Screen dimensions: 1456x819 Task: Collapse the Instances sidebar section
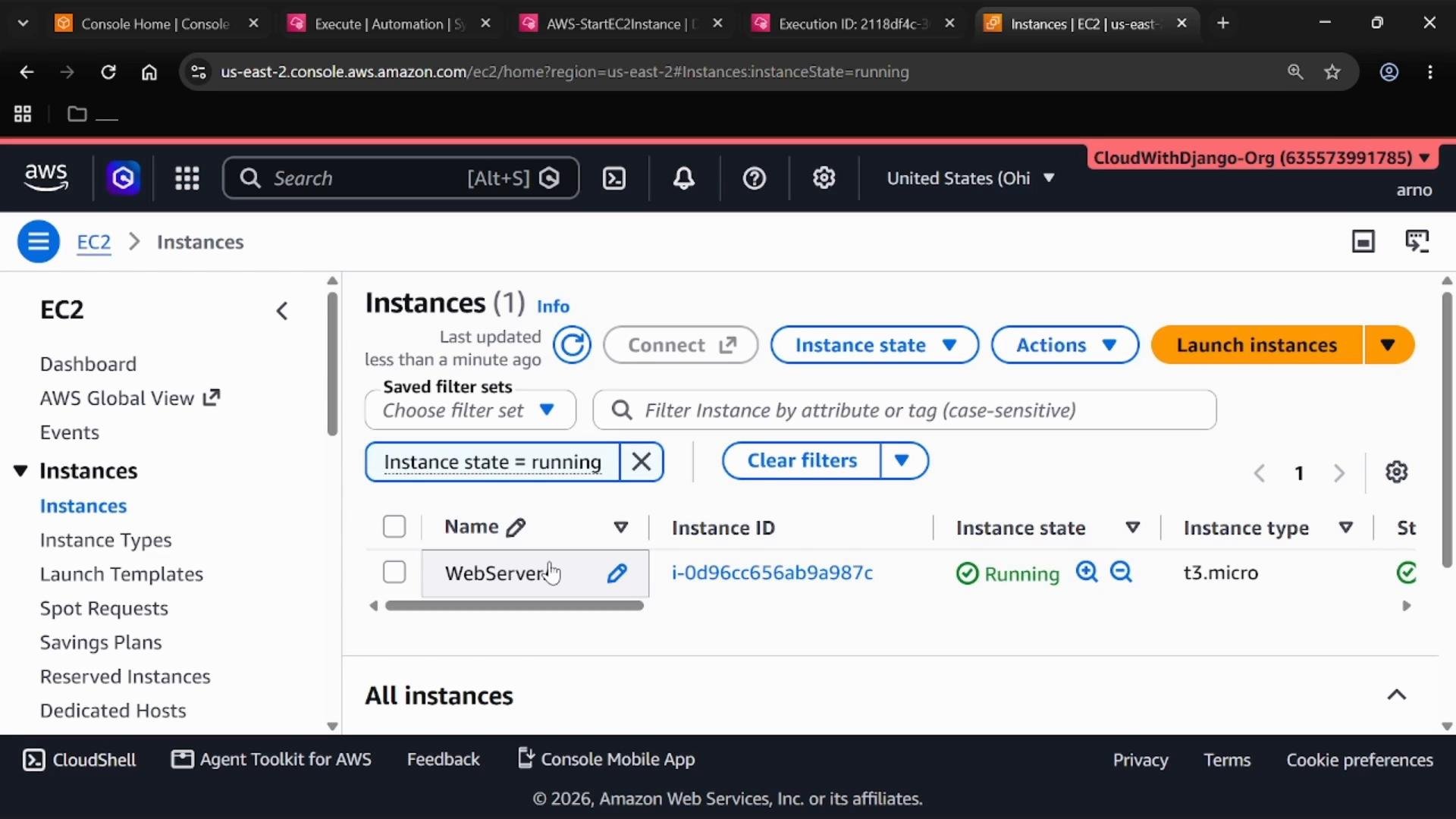20,471
